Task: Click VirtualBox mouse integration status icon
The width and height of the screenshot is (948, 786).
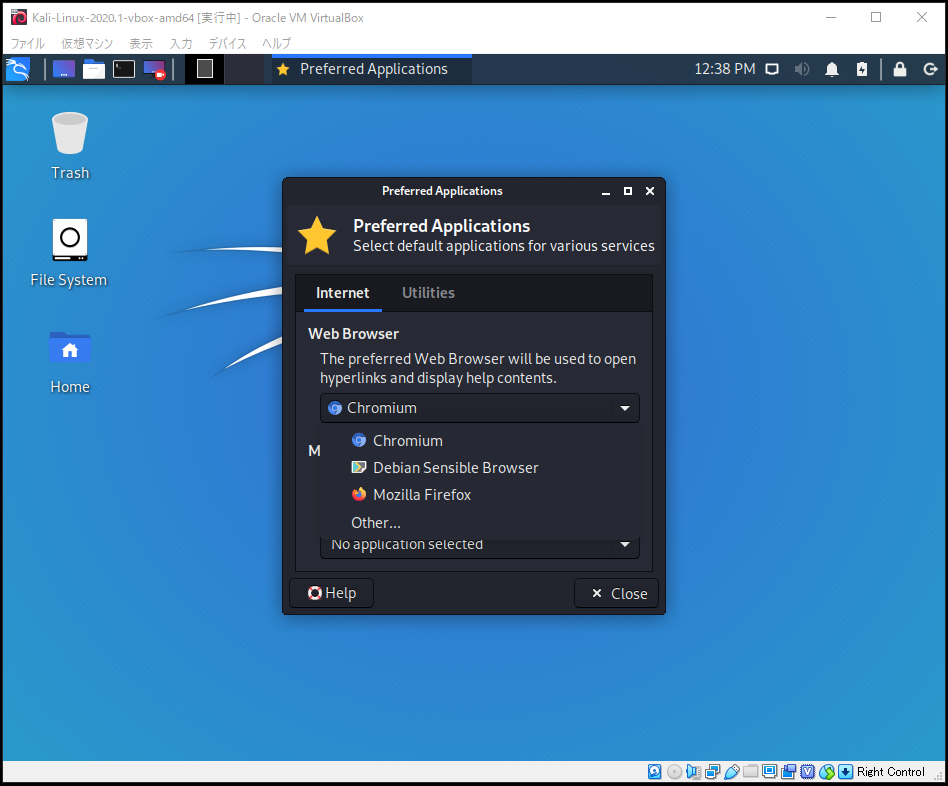Action: pyautogui.click(x=827, y=771)
